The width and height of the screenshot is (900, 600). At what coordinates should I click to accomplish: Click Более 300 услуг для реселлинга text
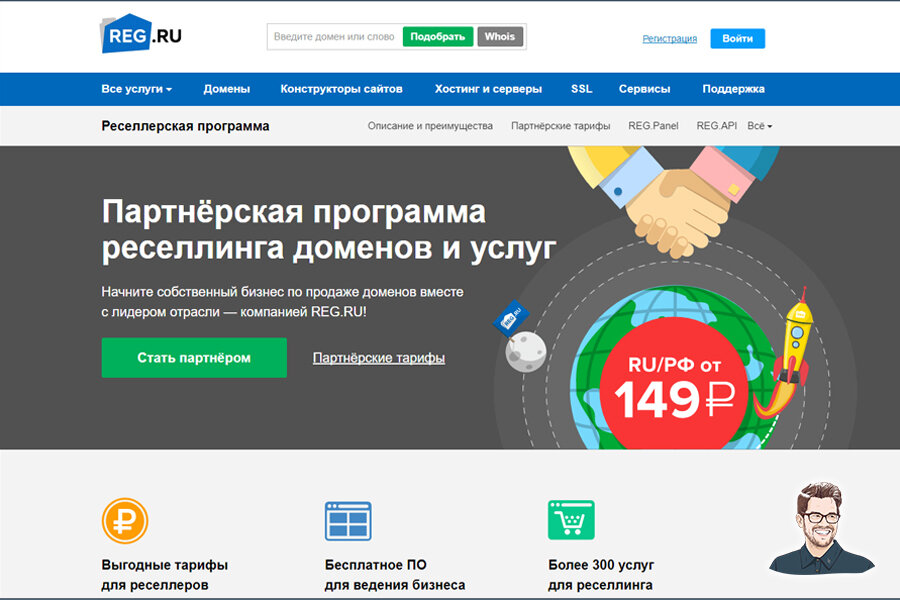pos(601,575)
